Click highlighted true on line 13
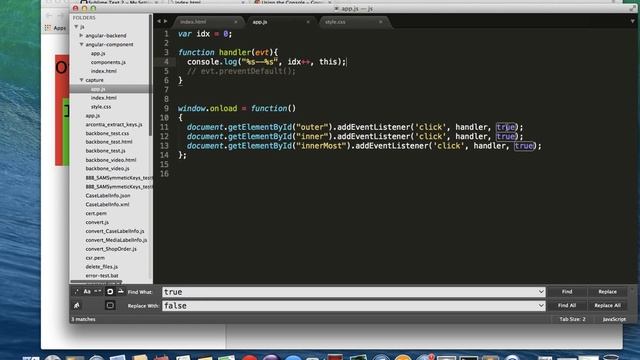Screen dimensions: 640x360 tap(524, 146)
